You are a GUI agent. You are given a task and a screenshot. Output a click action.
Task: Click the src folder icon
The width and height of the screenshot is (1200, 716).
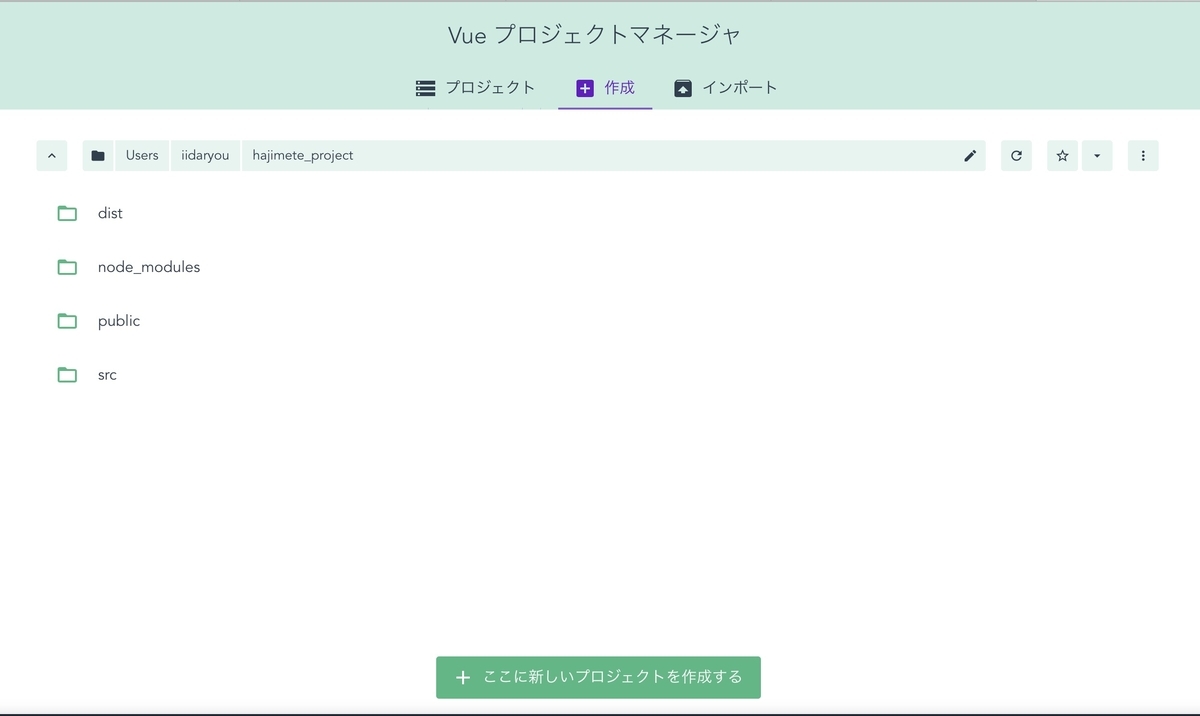[67, 375]
